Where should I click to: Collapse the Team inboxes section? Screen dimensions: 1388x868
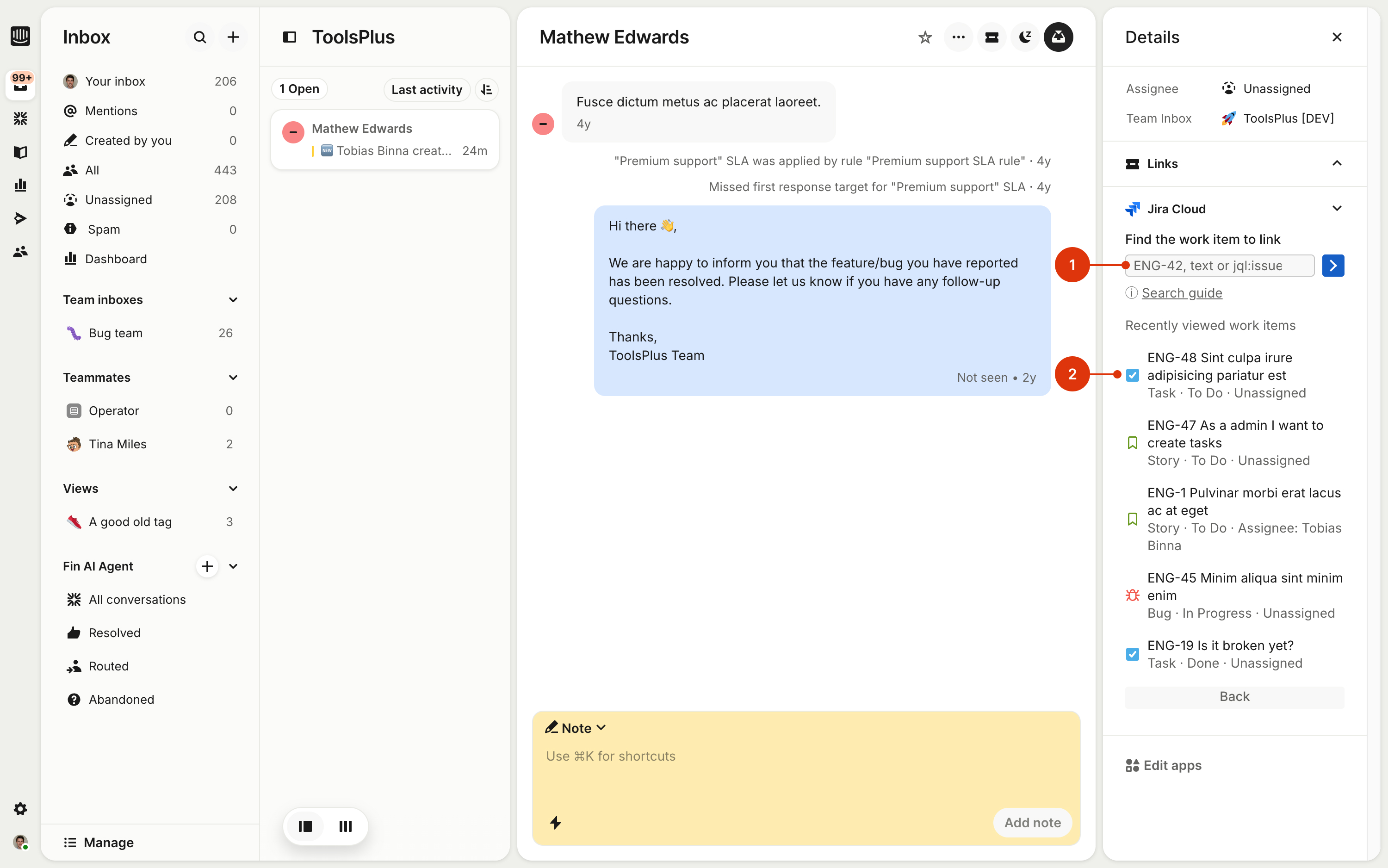coord(233,300)
